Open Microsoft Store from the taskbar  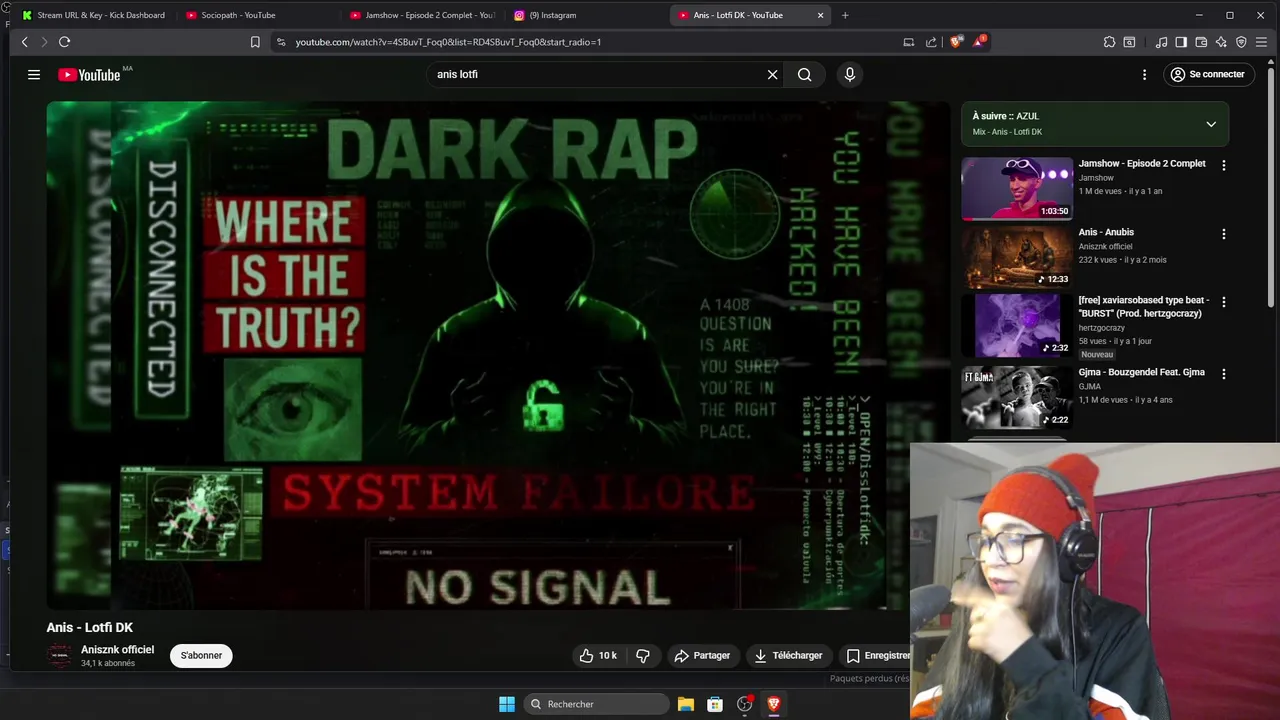715,704
